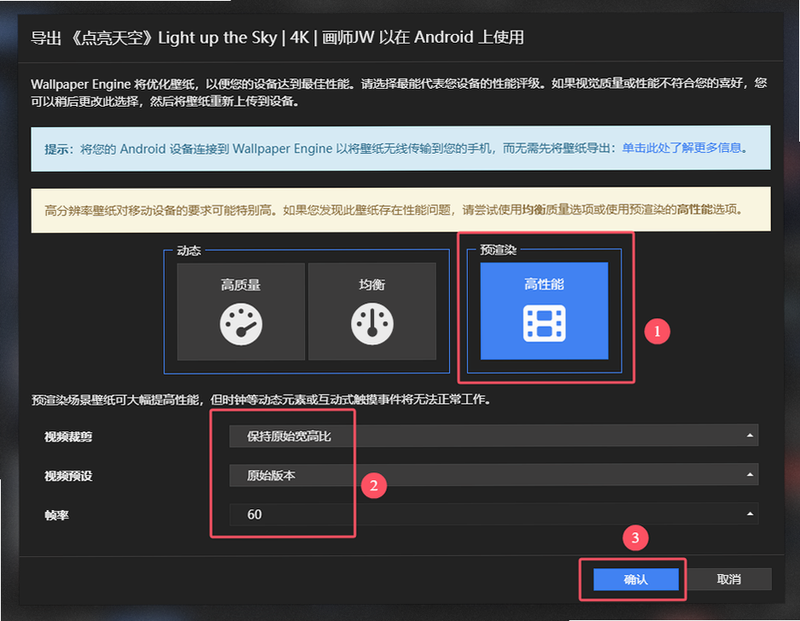Select the 高质量 dynamic quality option

pyautogui.click(x=241, y=311)
